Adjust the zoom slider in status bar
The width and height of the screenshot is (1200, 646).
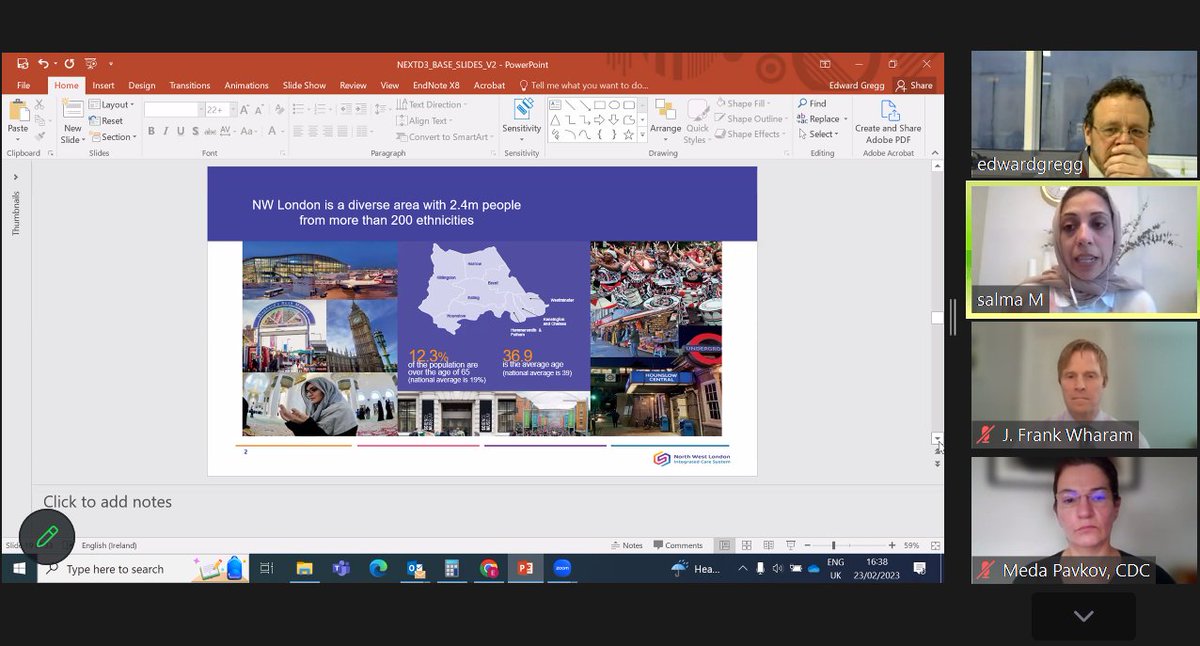(833, 545)
